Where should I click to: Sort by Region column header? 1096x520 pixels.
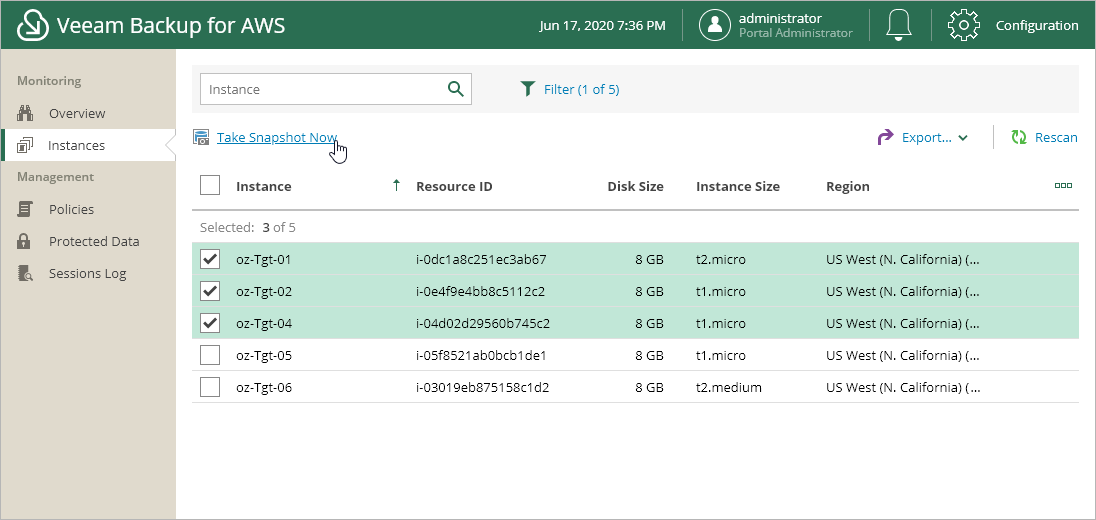848,186
